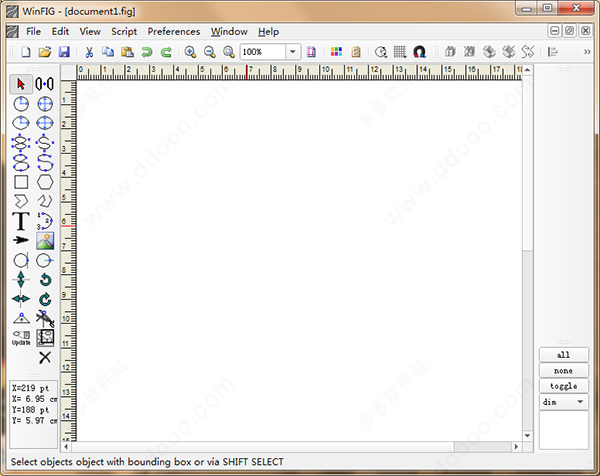Screen dimensions: 600x476
Task: Select the hexagon polygon tool
Action: (x=45, y=182)
